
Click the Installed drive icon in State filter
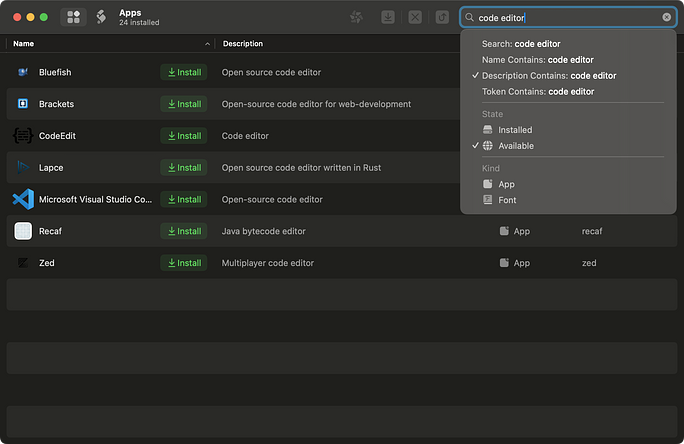point(488,130)
